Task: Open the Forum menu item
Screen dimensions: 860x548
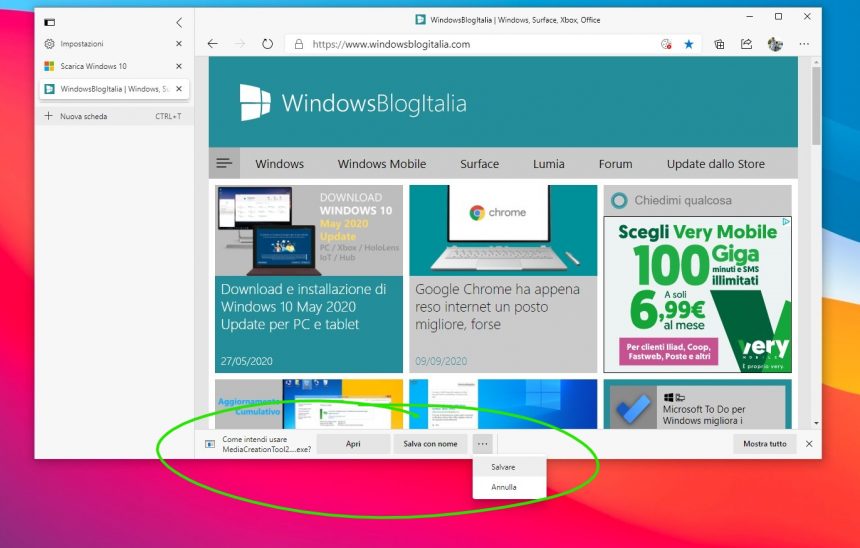Action: coord(615,163)
